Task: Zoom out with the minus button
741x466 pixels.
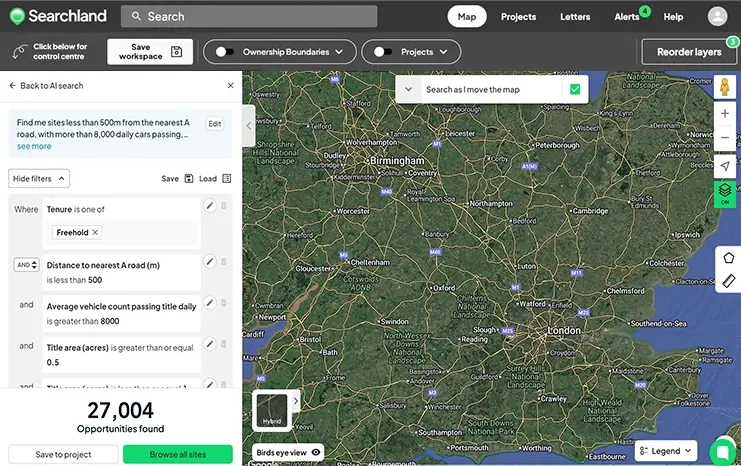Action: pos(724,138)
